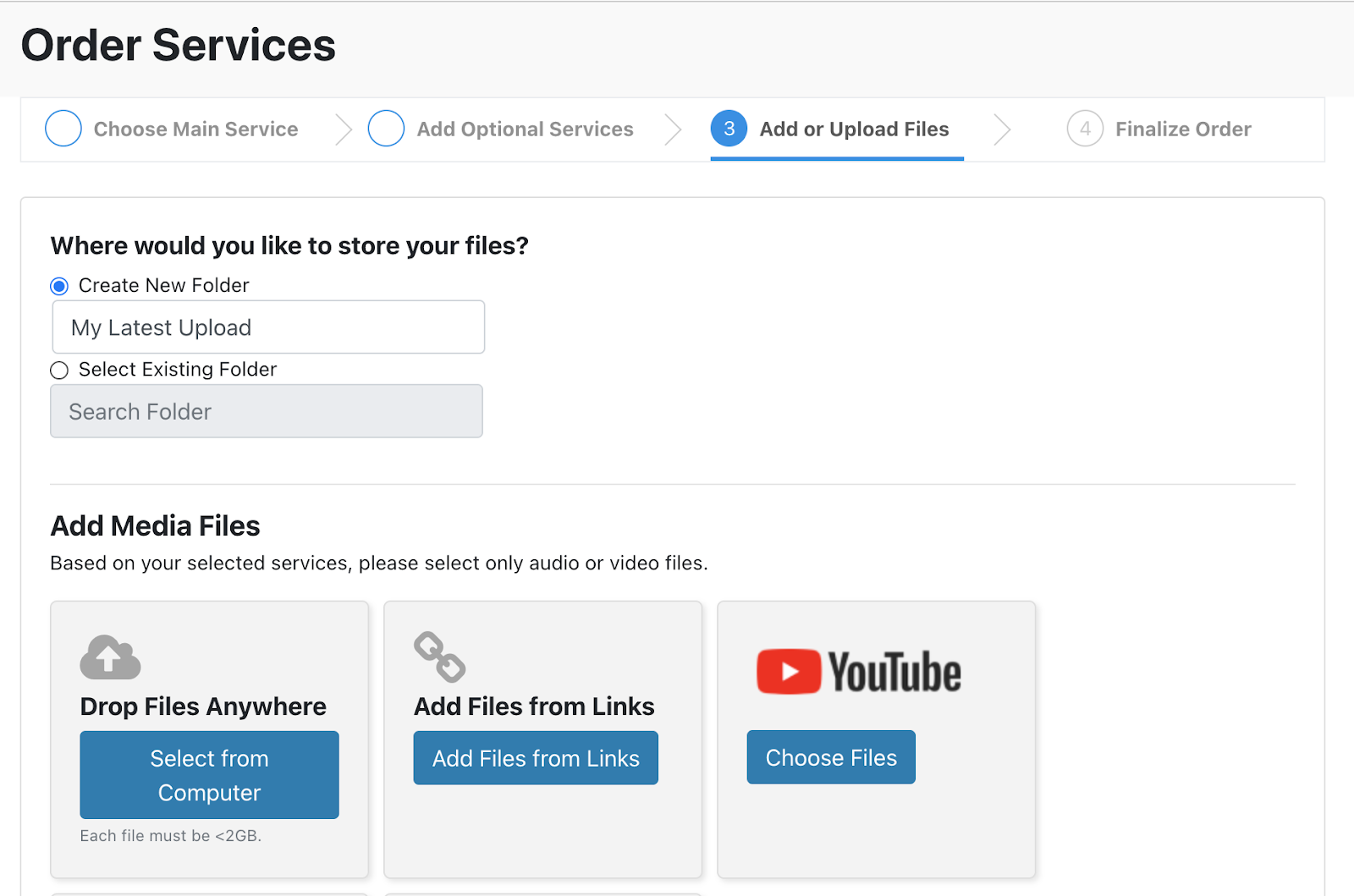Click the chevron after Add or Upload Files
1354x896 pixels.
tap(1002, 129)
